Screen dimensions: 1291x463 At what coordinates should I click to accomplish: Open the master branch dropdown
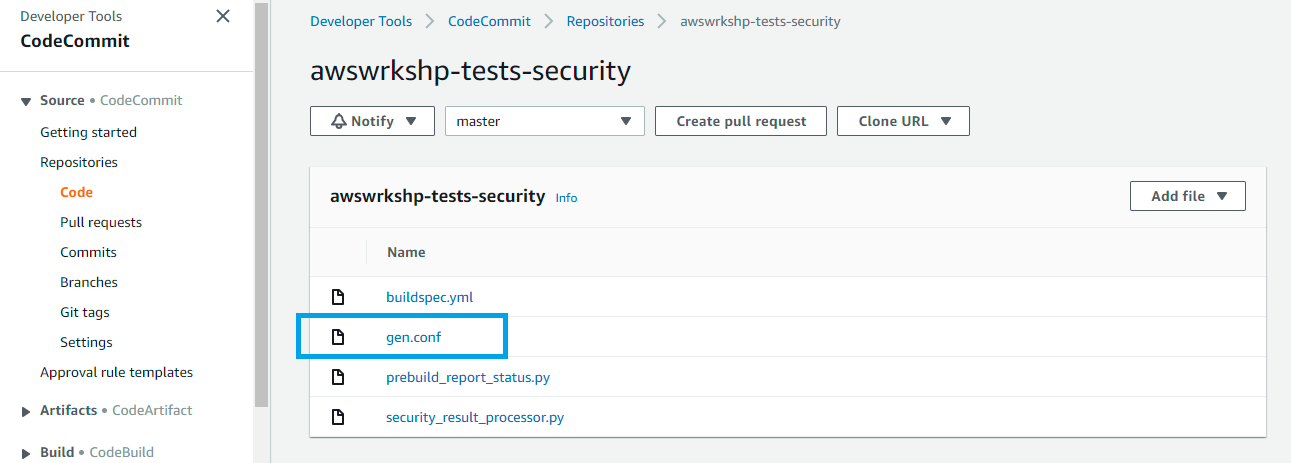point(545,121)
